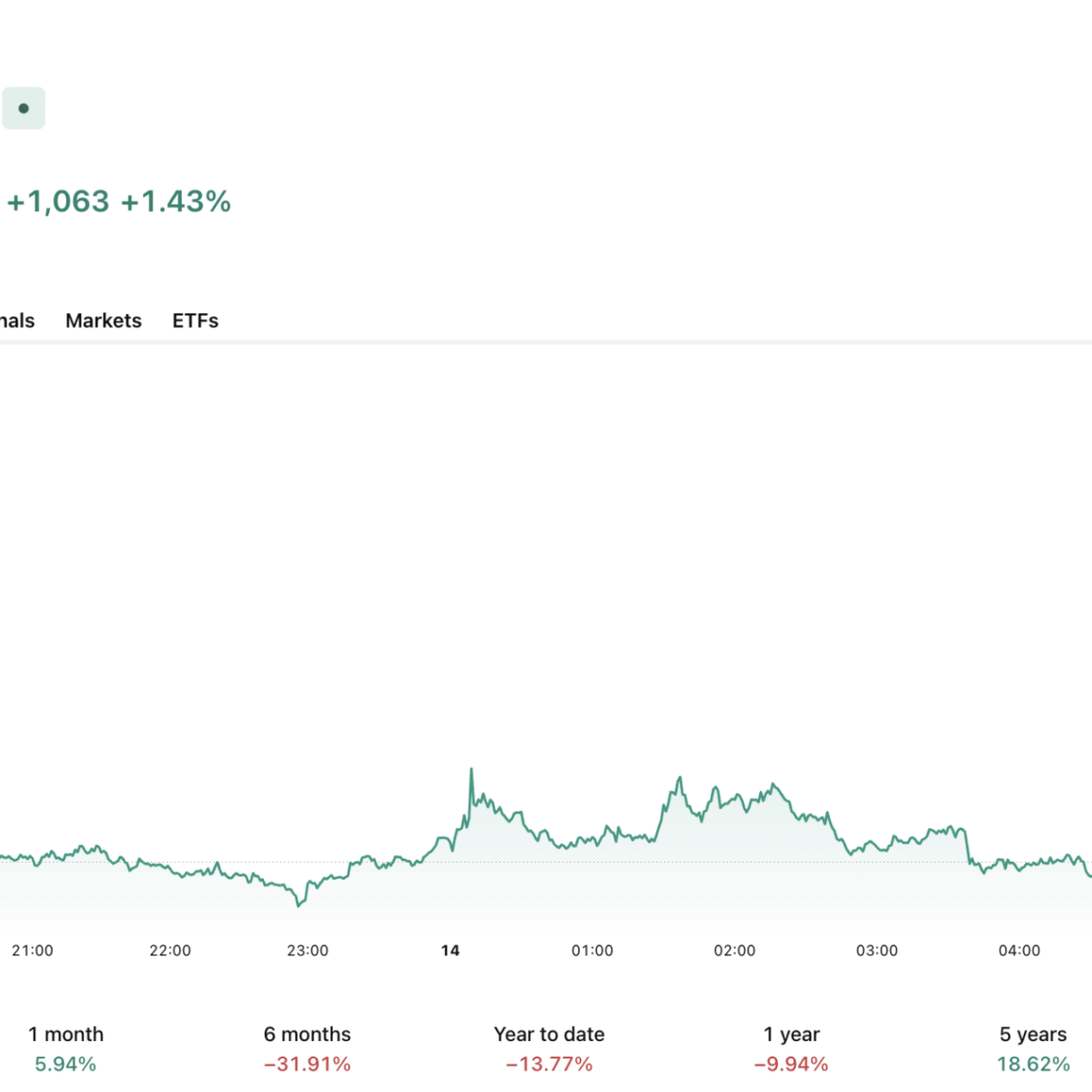Click the 01:00 time axis label
1092x1092 pixels.
point(592,950)
